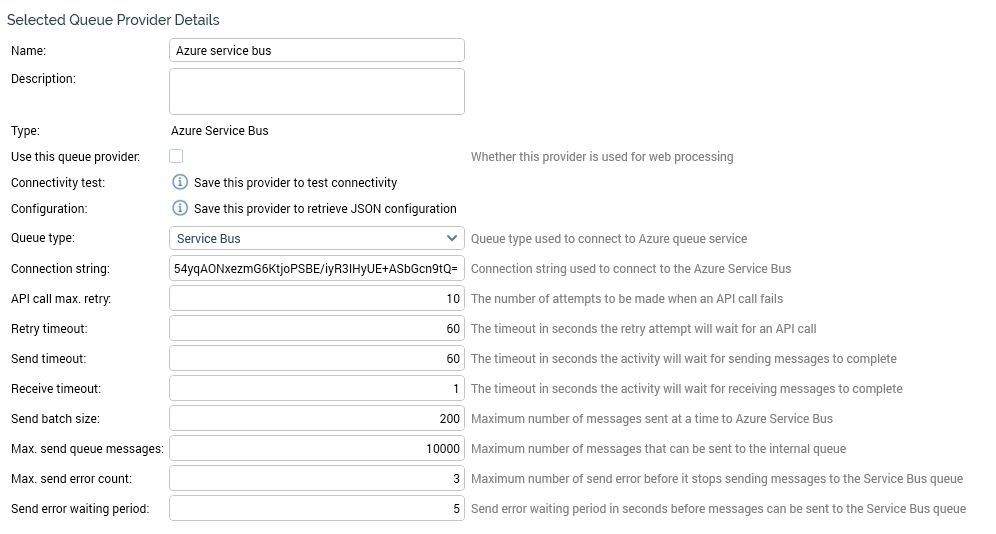Select the Send batch size field
996x534 pixels.
coord(317,418)
